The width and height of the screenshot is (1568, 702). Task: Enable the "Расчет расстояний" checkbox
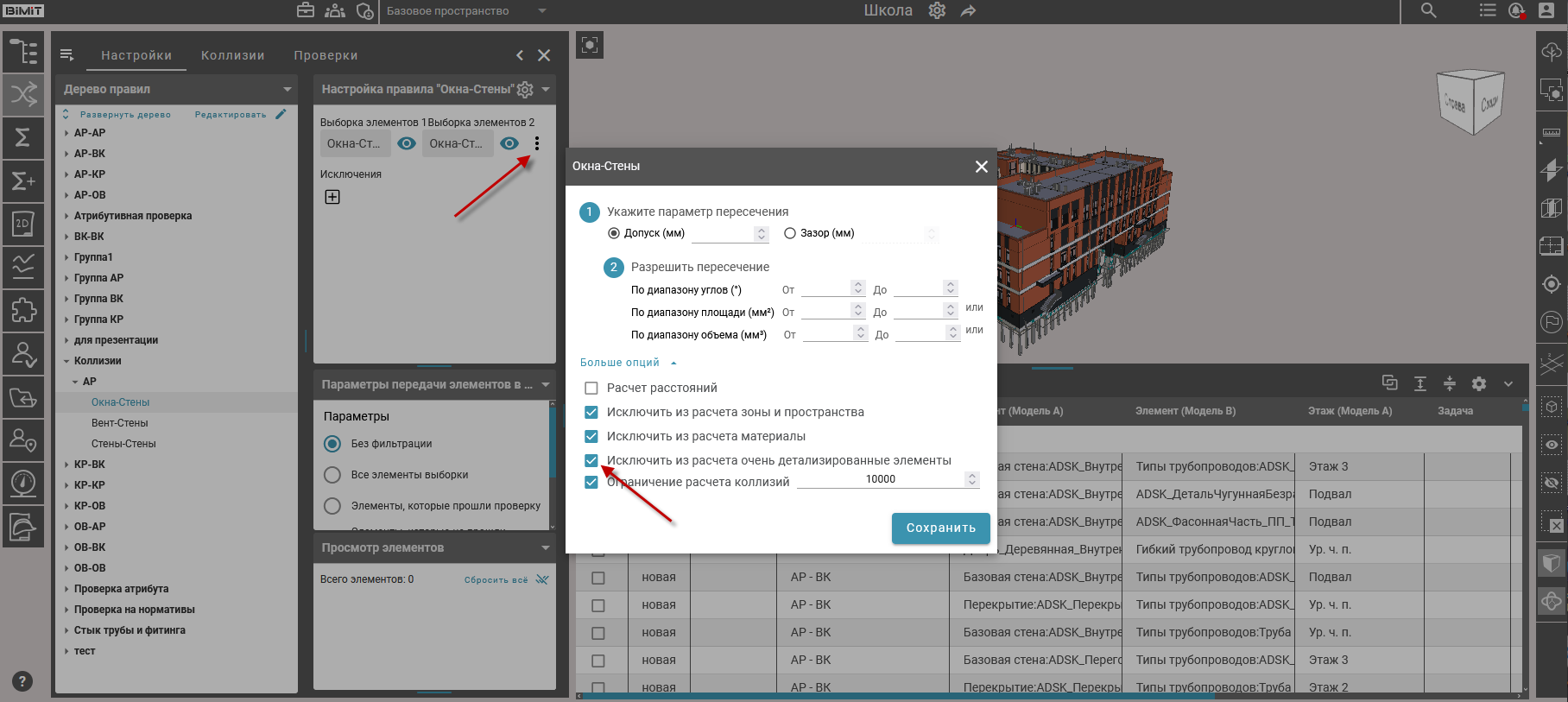click(591, 388)
